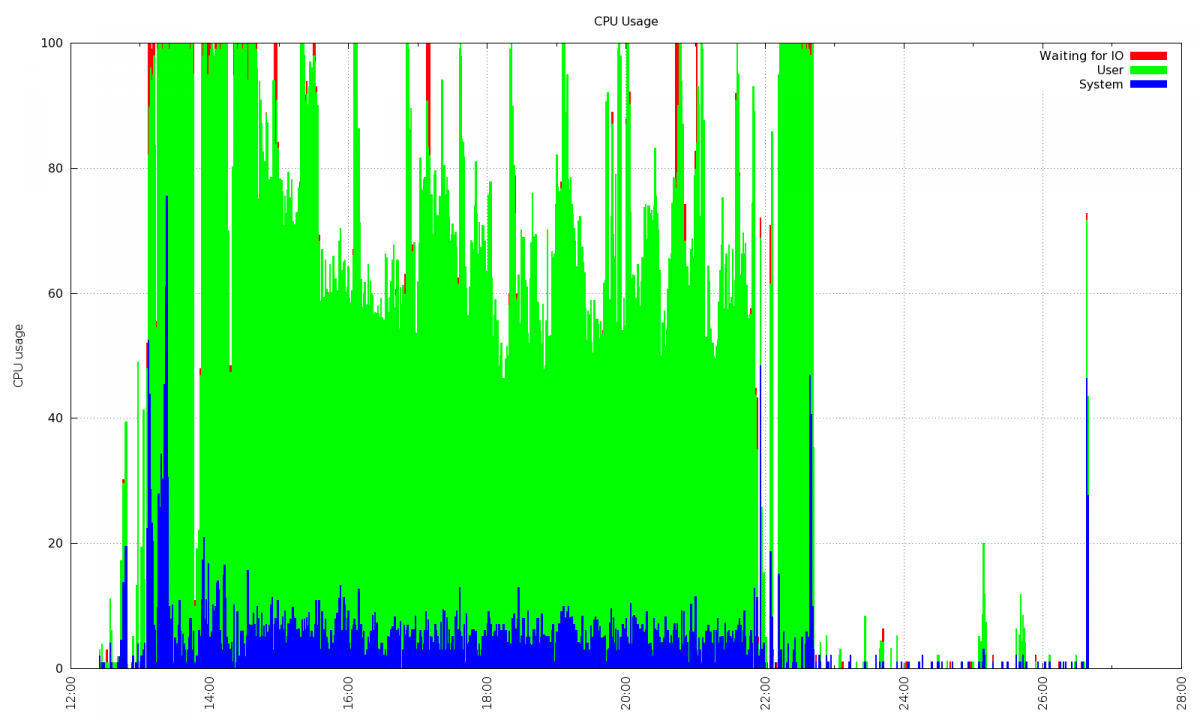Click the 60 y-axis tick label
The width and height of the screenshot is (1200, 720).
point(55,293)
